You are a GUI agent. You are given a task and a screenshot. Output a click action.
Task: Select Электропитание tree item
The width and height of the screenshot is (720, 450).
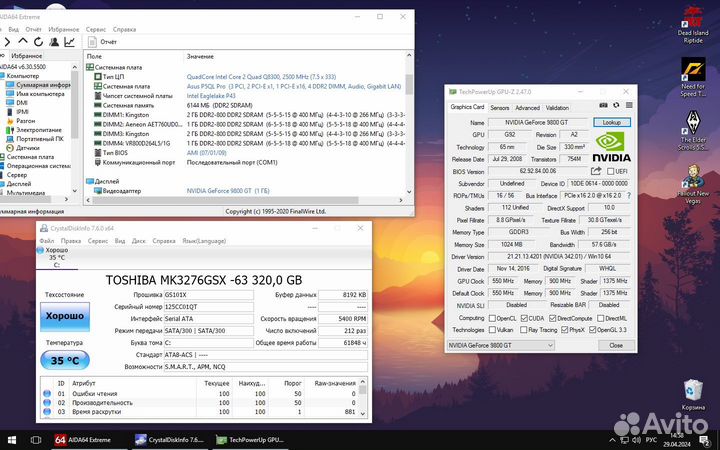[34, 130]
